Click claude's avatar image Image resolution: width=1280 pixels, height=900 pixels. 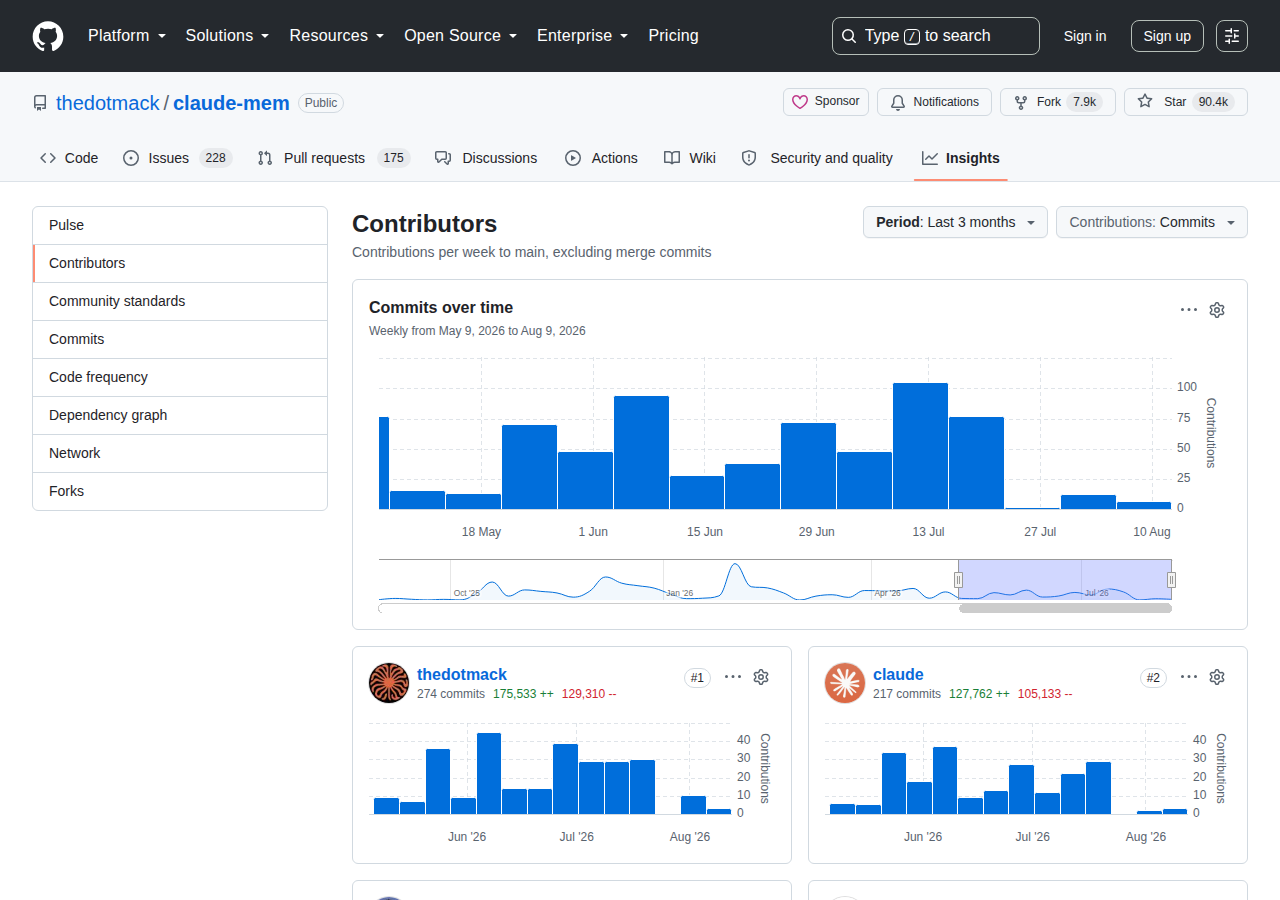pos(845,683)
